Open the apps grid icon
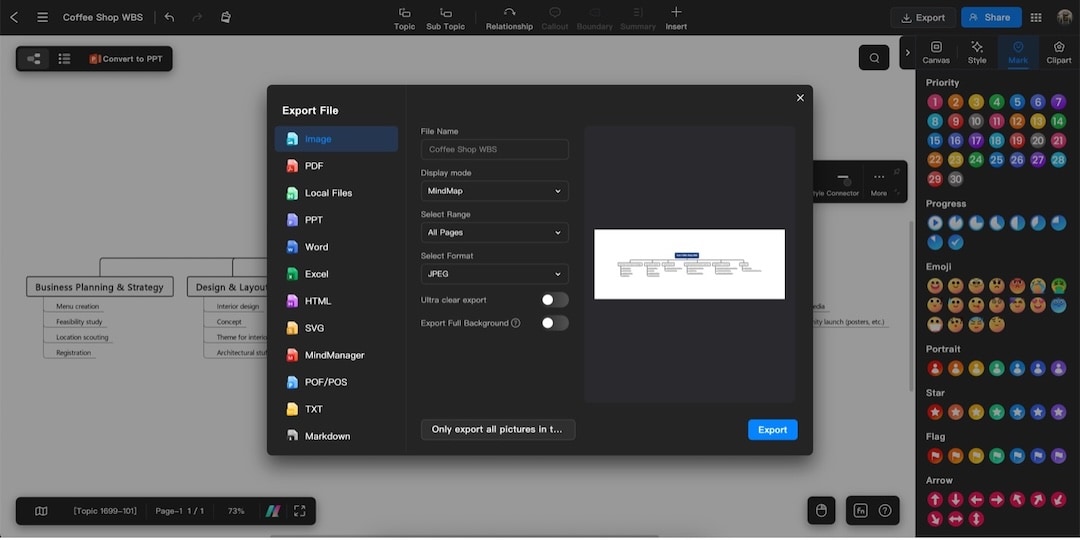 [x=1036, y=18]
